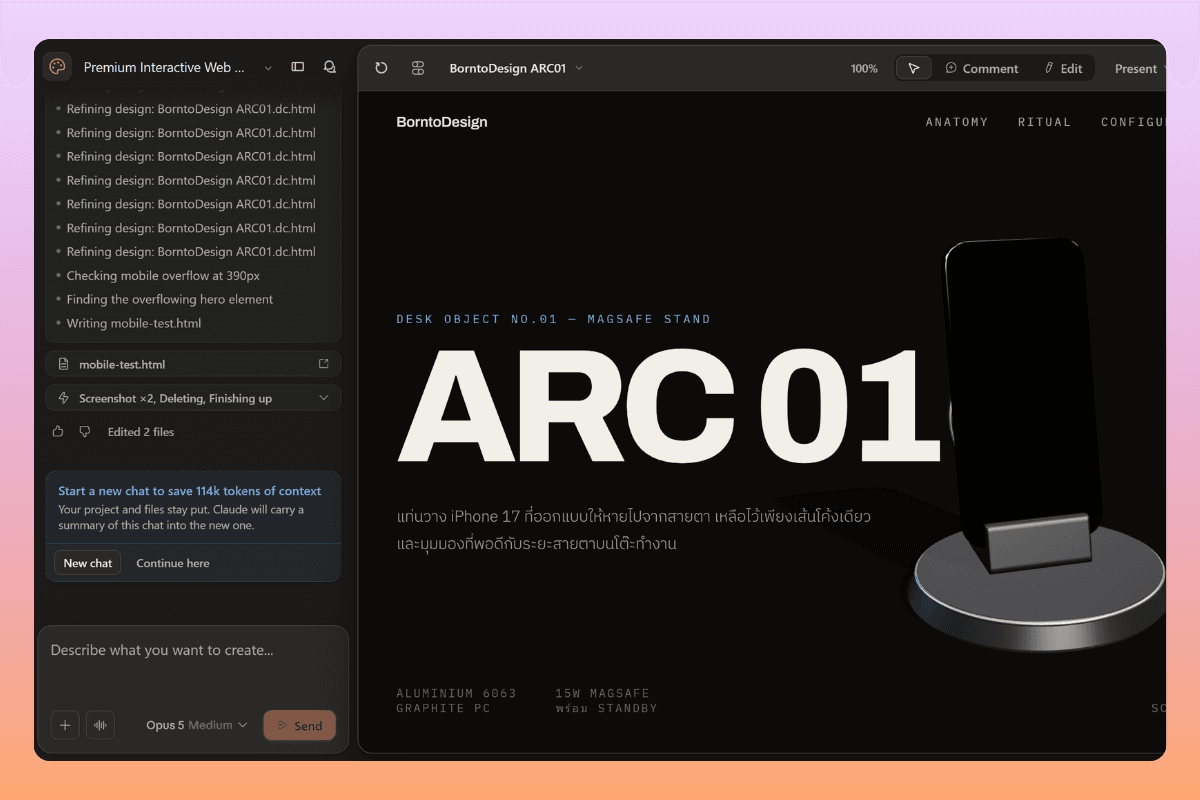1200x800 pixels.
Task: Click the ARC 01 hero heading
Action: (670, 405)
